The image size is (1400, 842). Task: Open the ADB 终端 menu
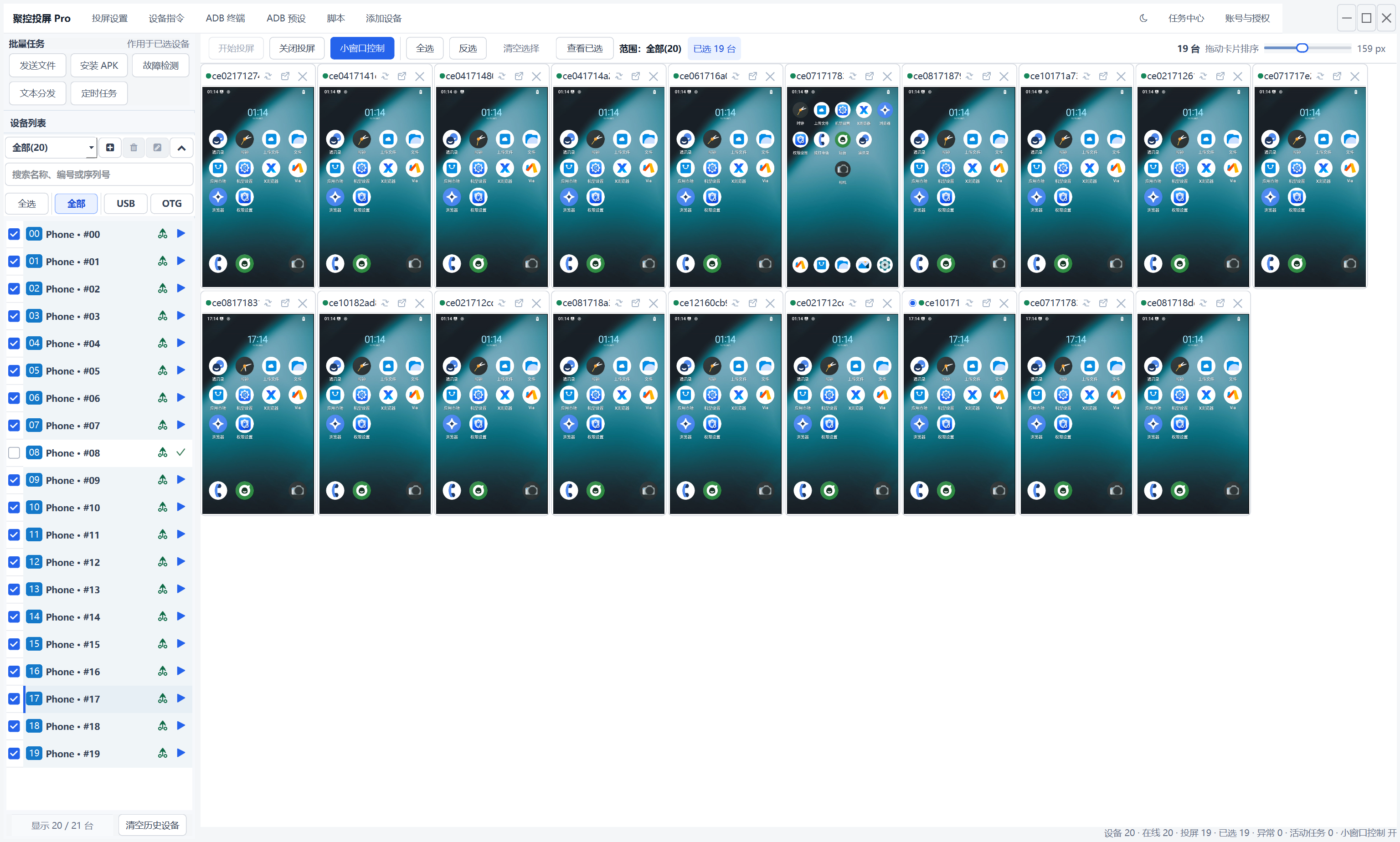coord(225,18)
